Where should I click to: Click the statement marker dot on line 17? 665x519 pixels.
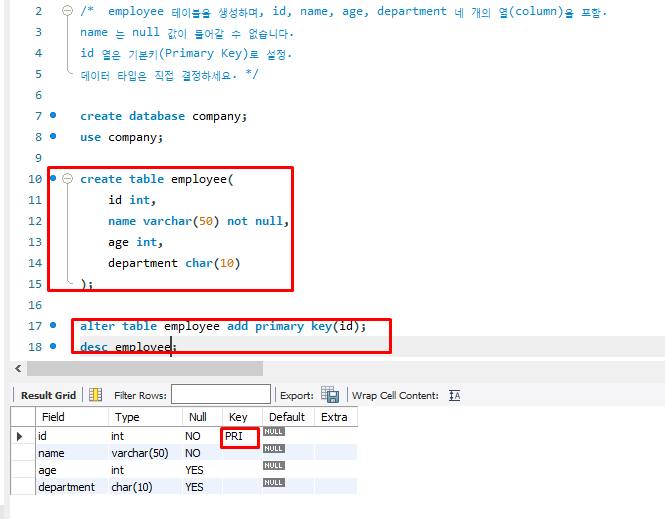tap(53, 325)
